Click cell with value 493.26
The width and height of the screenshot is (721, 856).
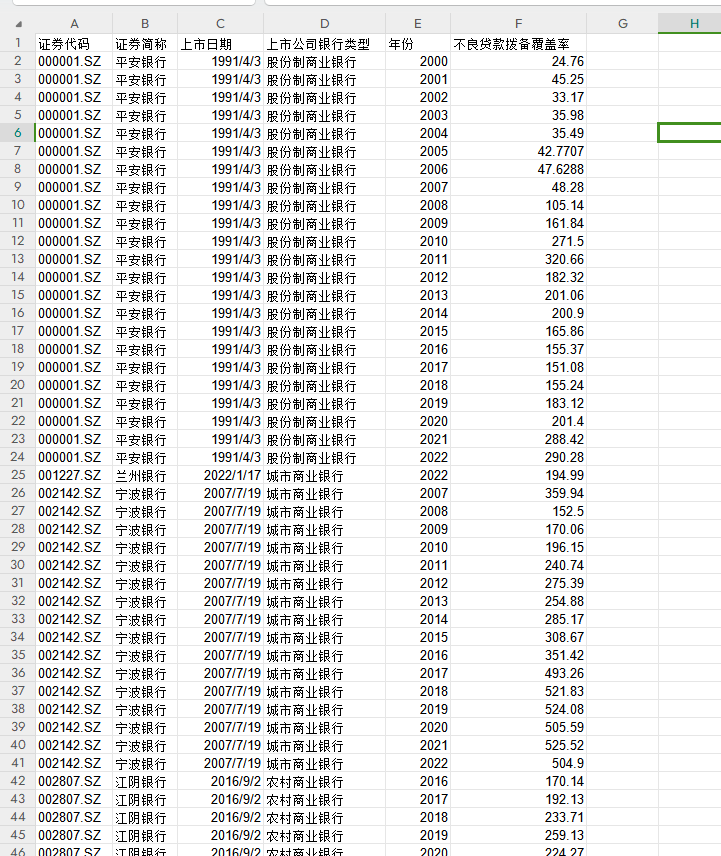coord(519,674)
